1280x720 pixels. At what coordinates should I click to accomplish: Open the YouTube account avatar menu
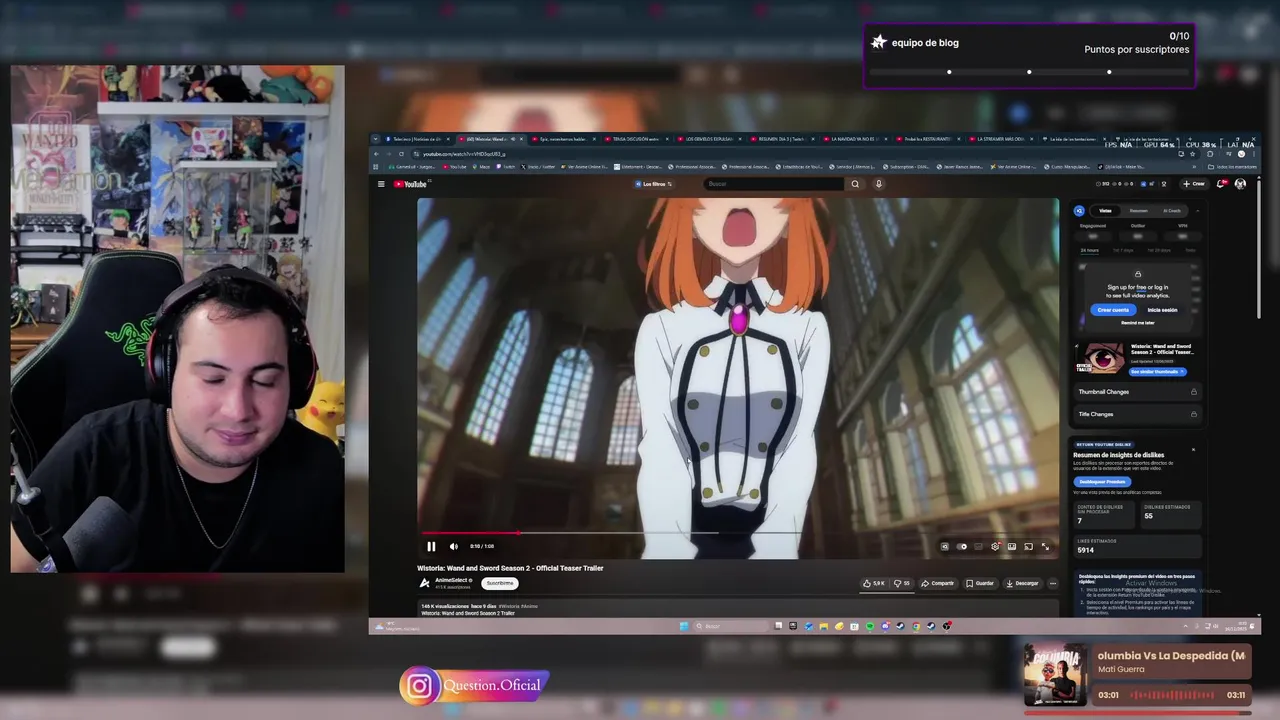tap(1240, 184)
